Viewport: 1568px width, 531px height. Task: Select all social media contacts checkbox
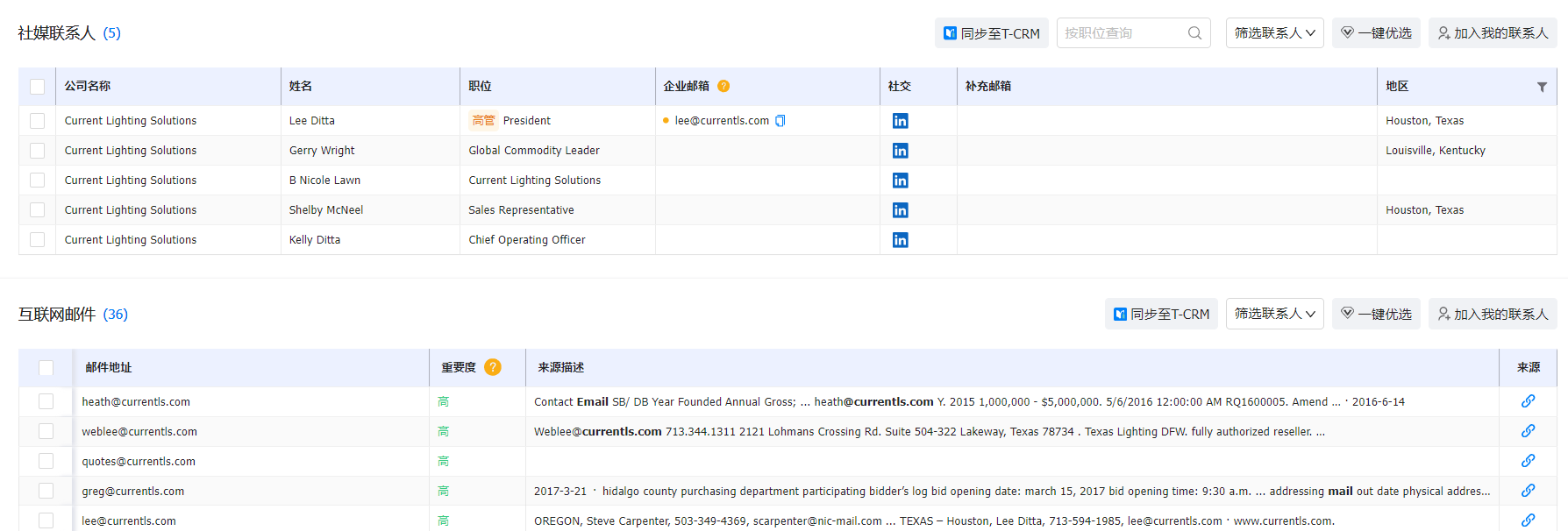pyautogui.click(x=37, y=87)
